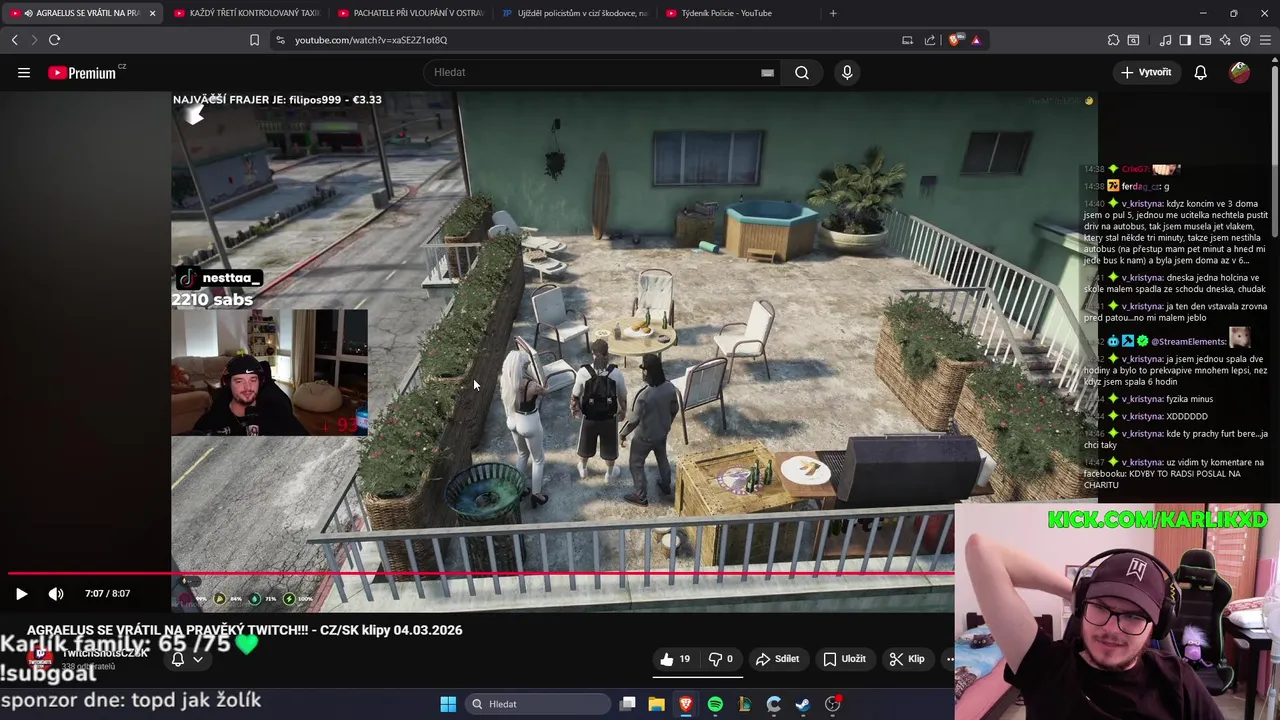Open the YouTube guide hamburger menu
1280x720 pixels.
click(23, 72)
